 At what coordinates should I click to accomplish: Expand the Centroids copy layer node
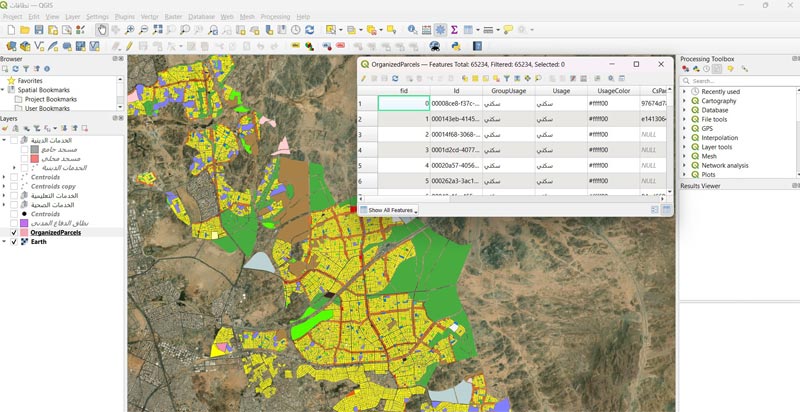(x=4, y=187)
